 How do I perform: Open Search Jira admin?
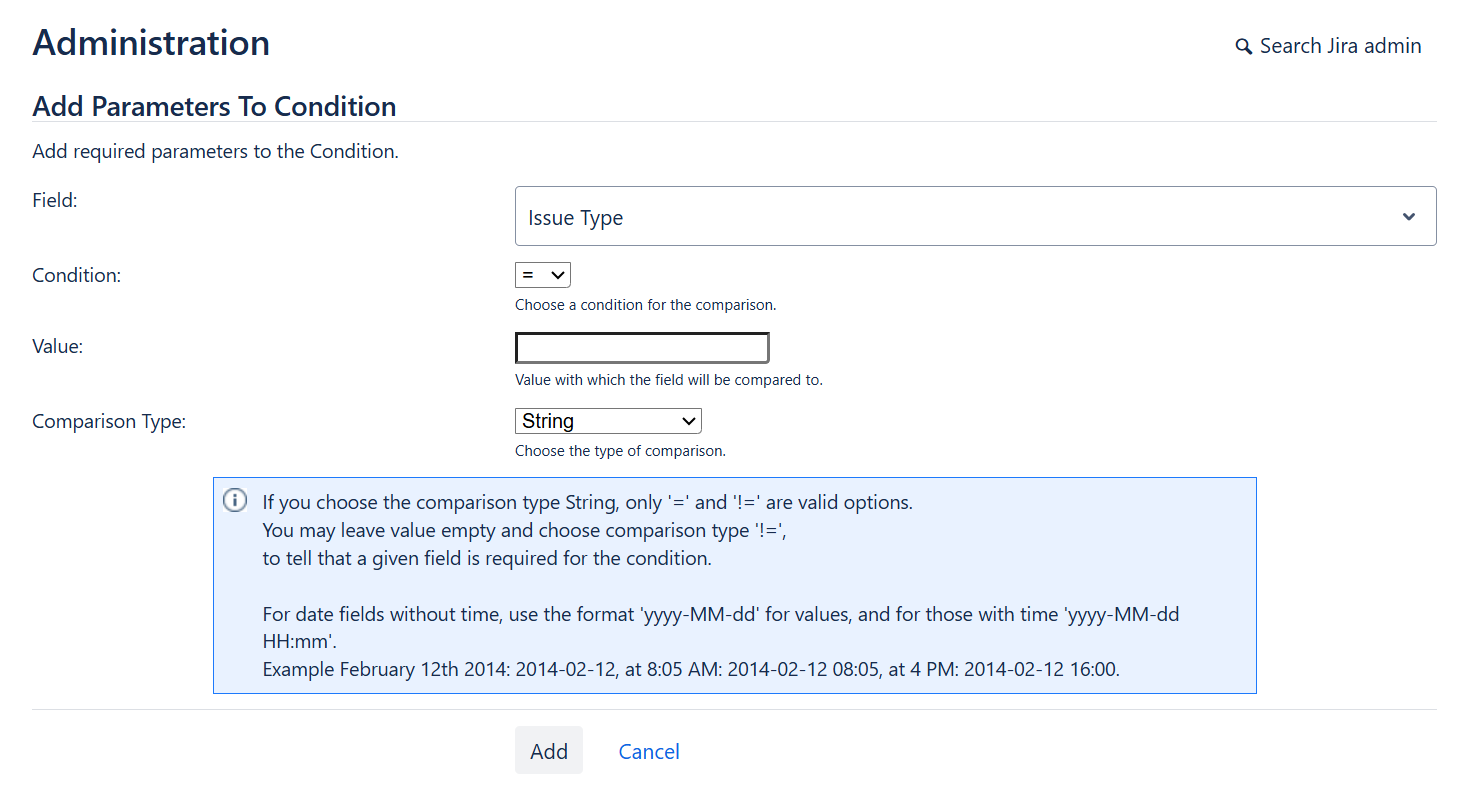1329,46
